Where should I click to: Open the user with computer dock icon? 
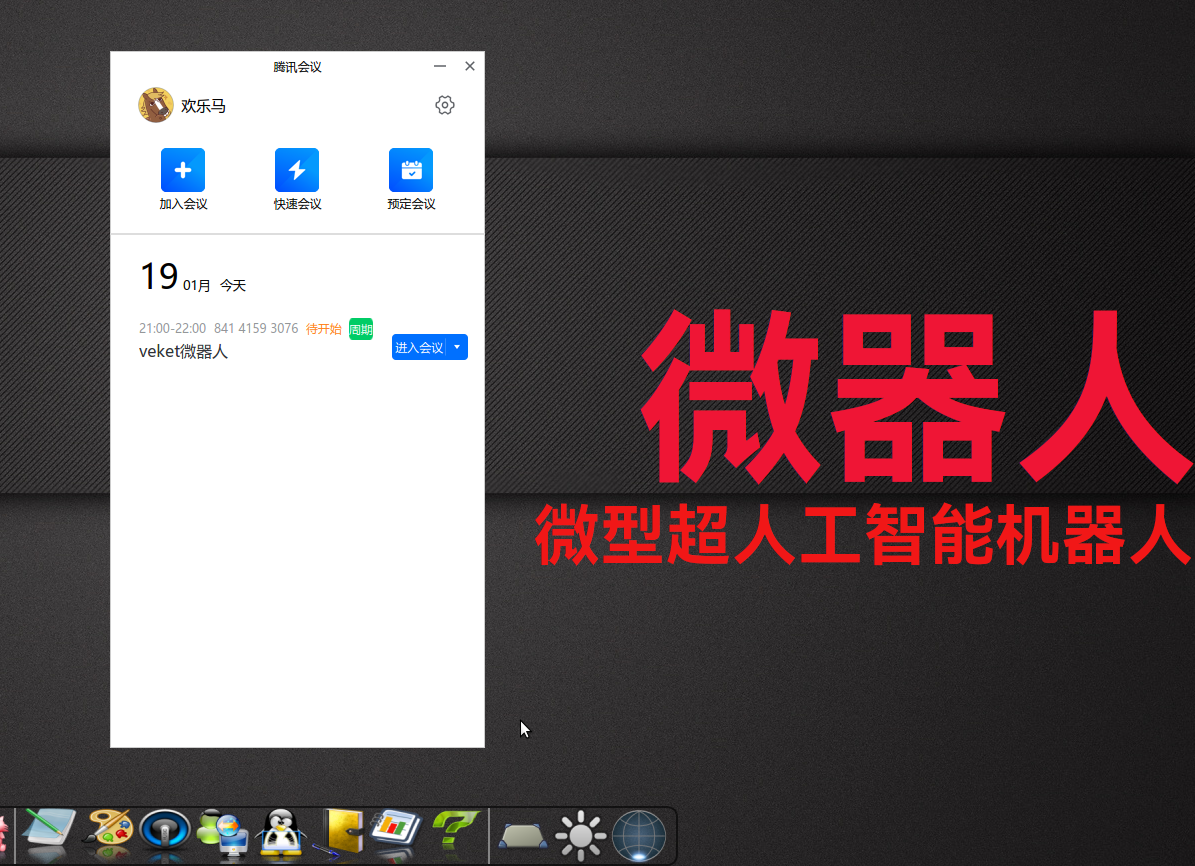pos(223,834)
